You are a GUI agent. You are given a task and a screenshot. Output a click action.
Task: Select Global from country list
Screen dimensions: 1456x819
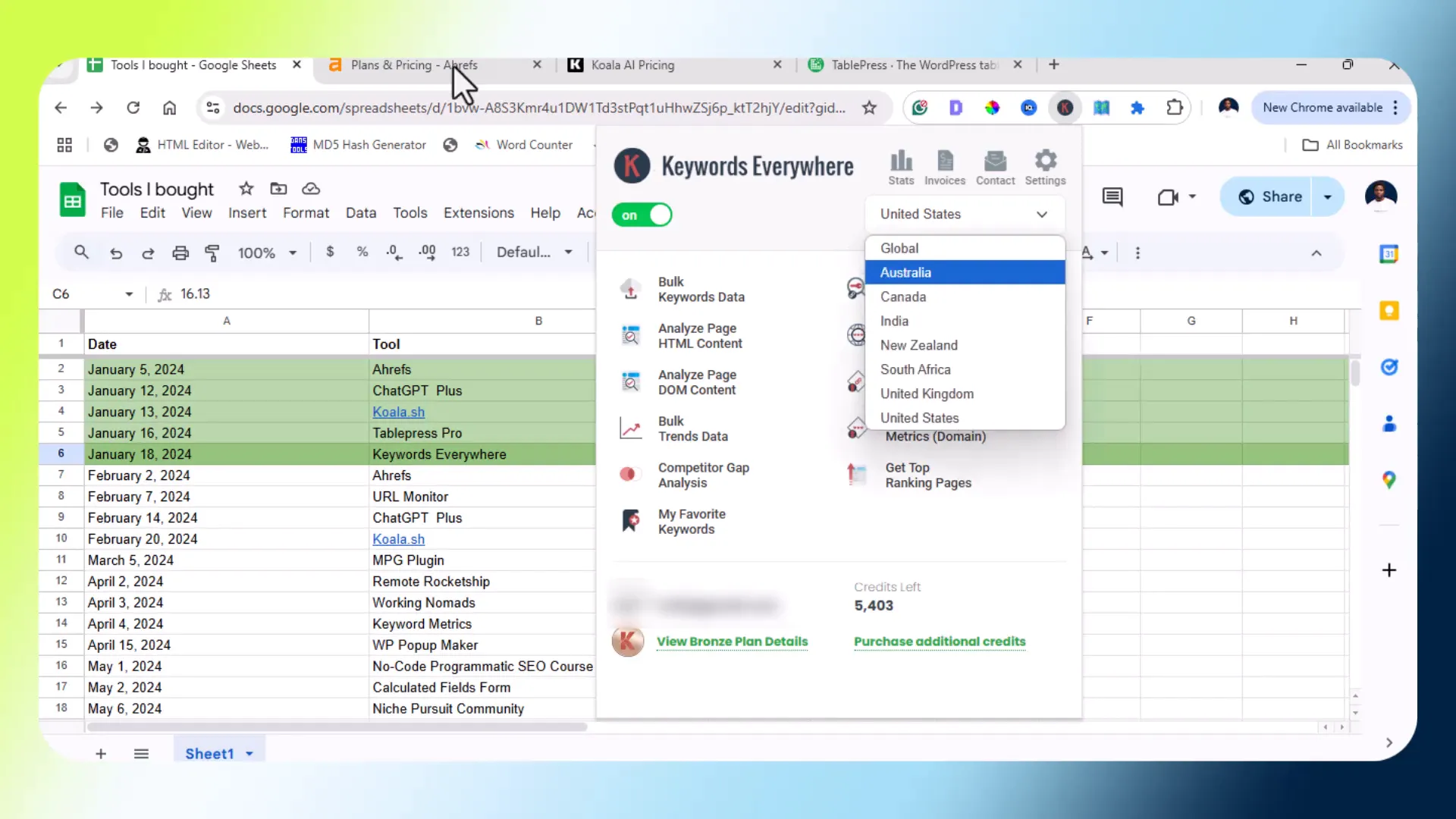pos(965,248)
